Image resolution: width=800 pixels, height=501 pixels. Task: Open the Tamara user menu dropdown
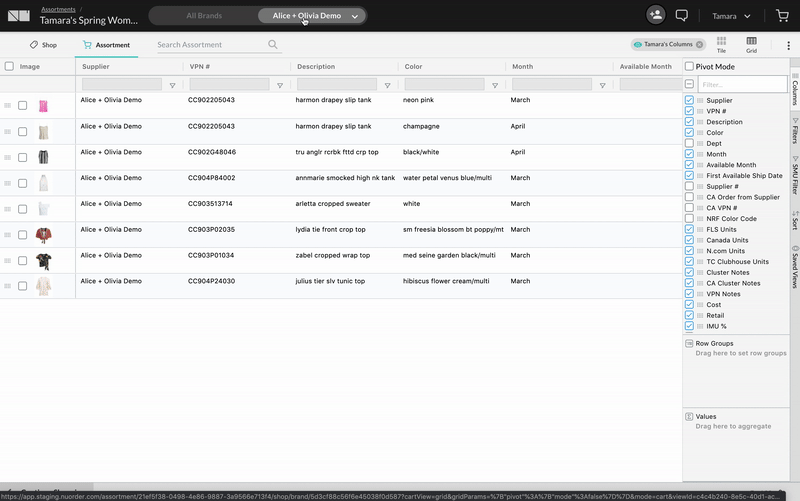tap(731, 16)
